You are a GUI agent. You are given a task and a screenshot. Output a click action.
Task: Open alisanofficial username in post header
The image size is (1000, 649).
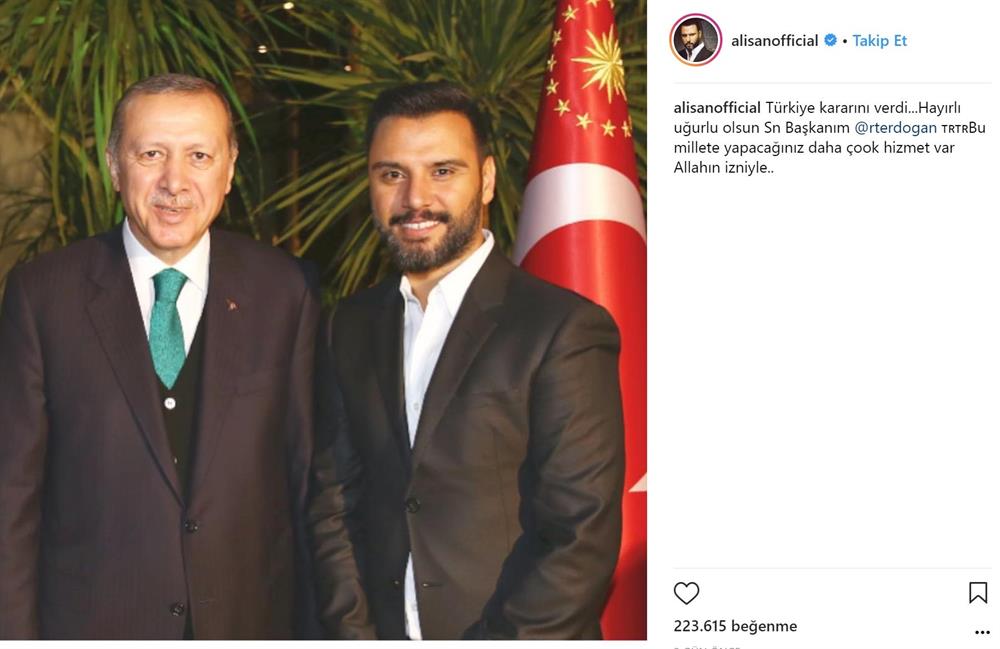pyautogui.click(x=774, y=41)
